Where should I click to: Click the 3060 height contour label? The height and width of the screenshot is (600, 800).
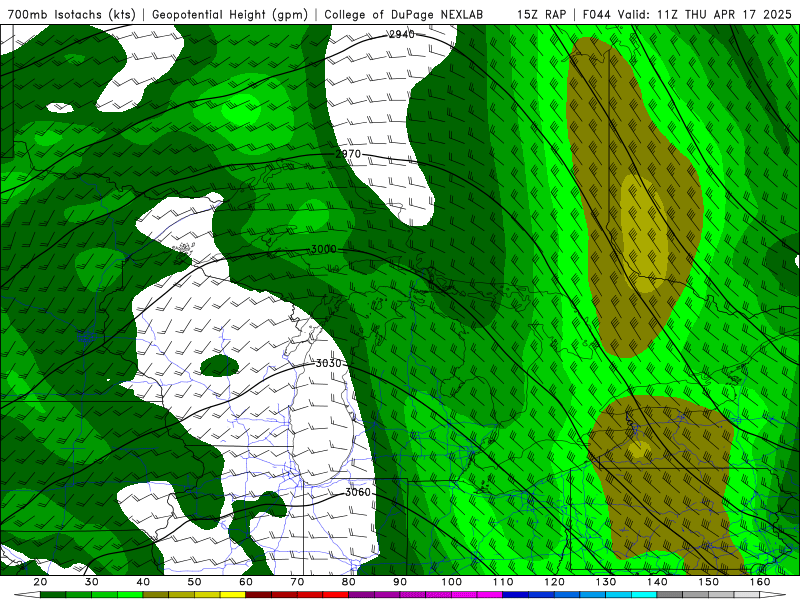pyautogui.click(x=358, y=492)
